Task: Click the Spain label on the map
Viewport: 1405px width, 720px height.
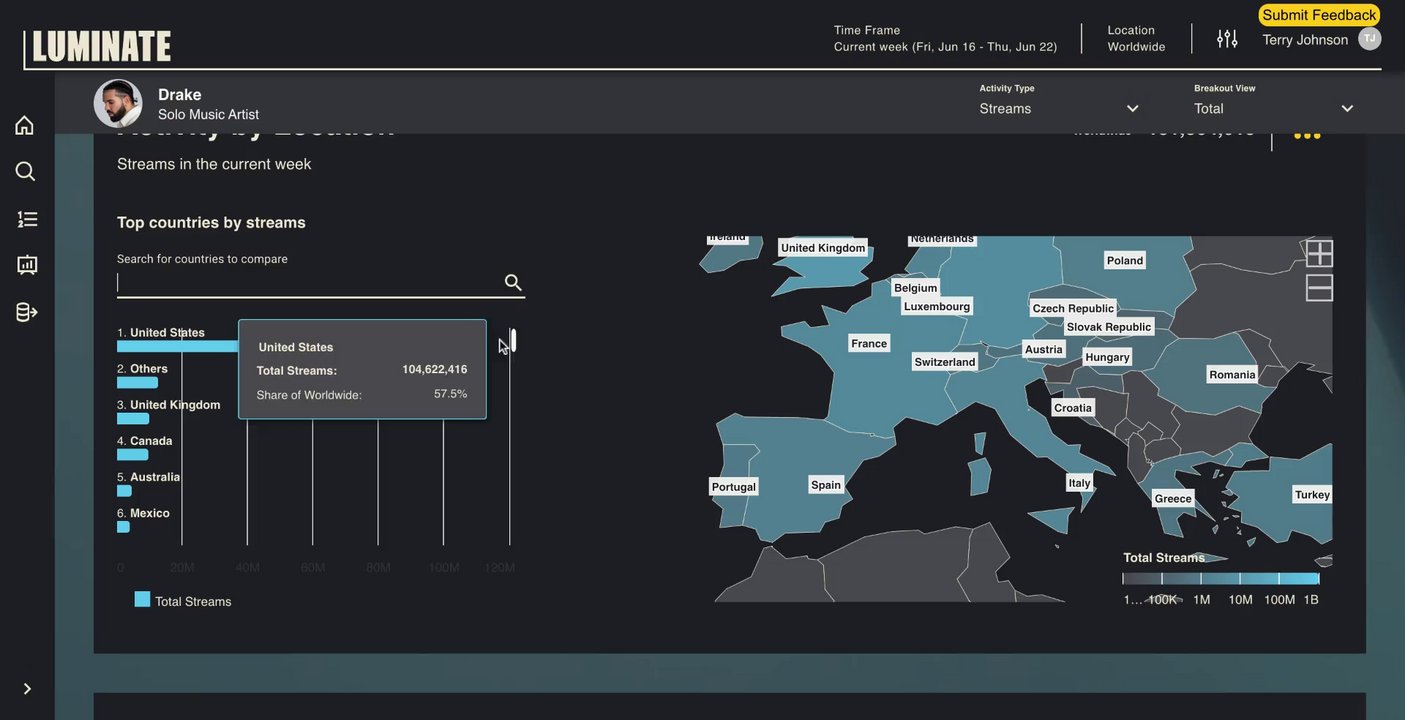Action: (826, 485)
